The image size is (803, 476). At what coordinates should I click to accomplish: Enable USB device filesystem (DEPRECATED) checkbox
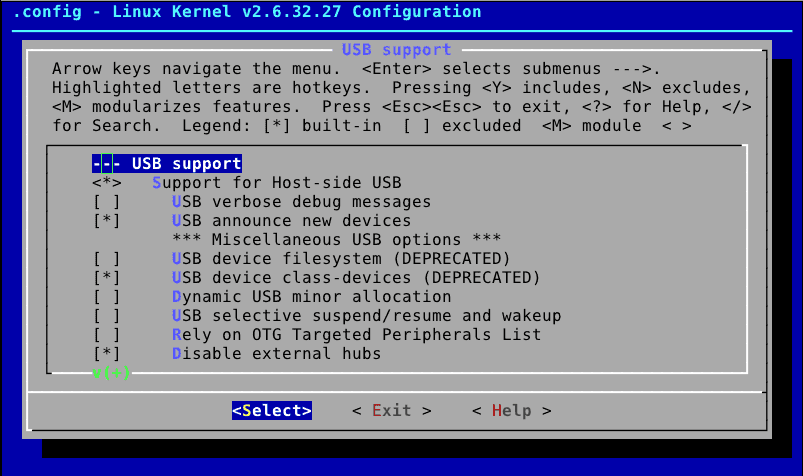pos(107,259)
